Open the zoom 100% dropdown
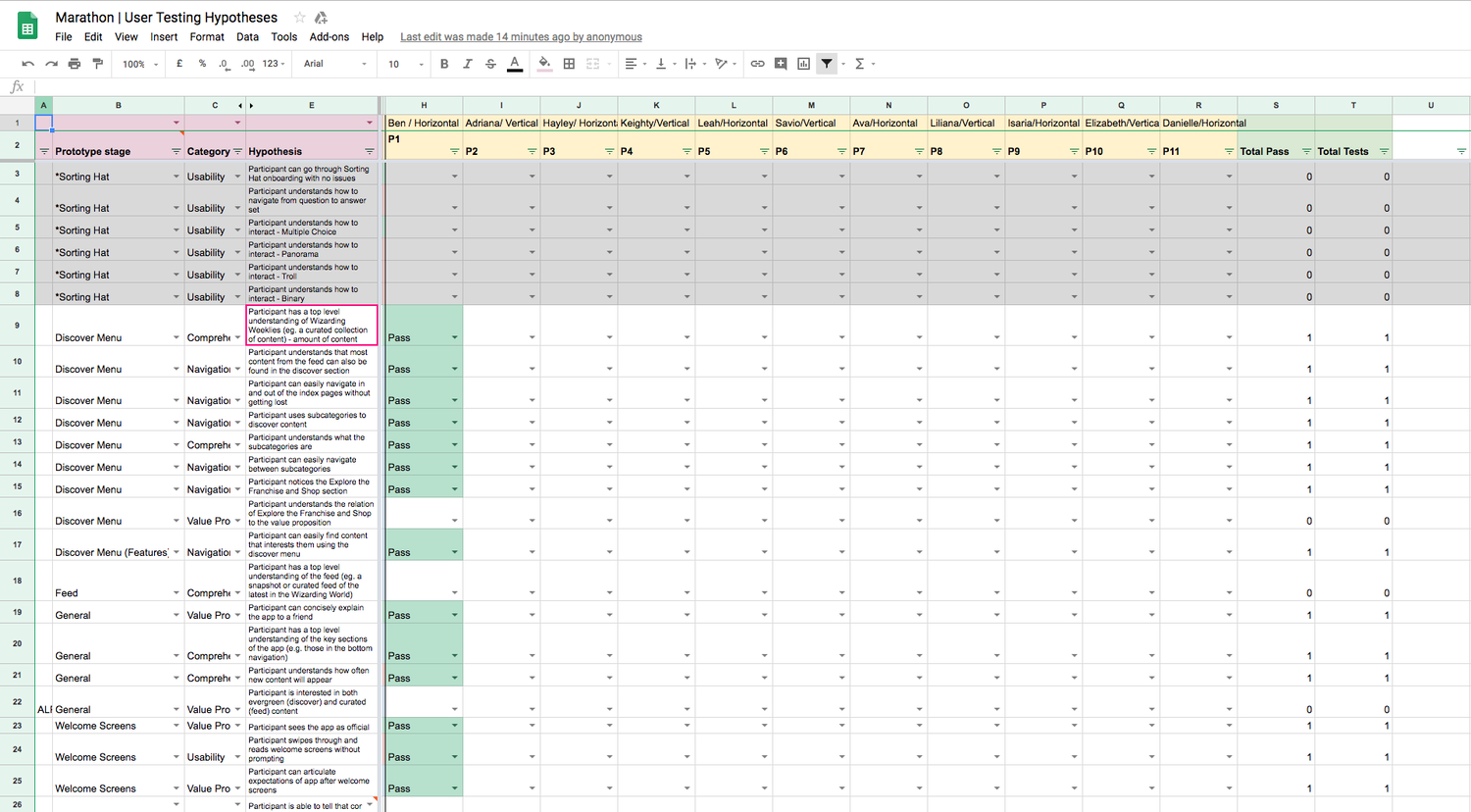The image size is (1471, 812). coord(139,64)
